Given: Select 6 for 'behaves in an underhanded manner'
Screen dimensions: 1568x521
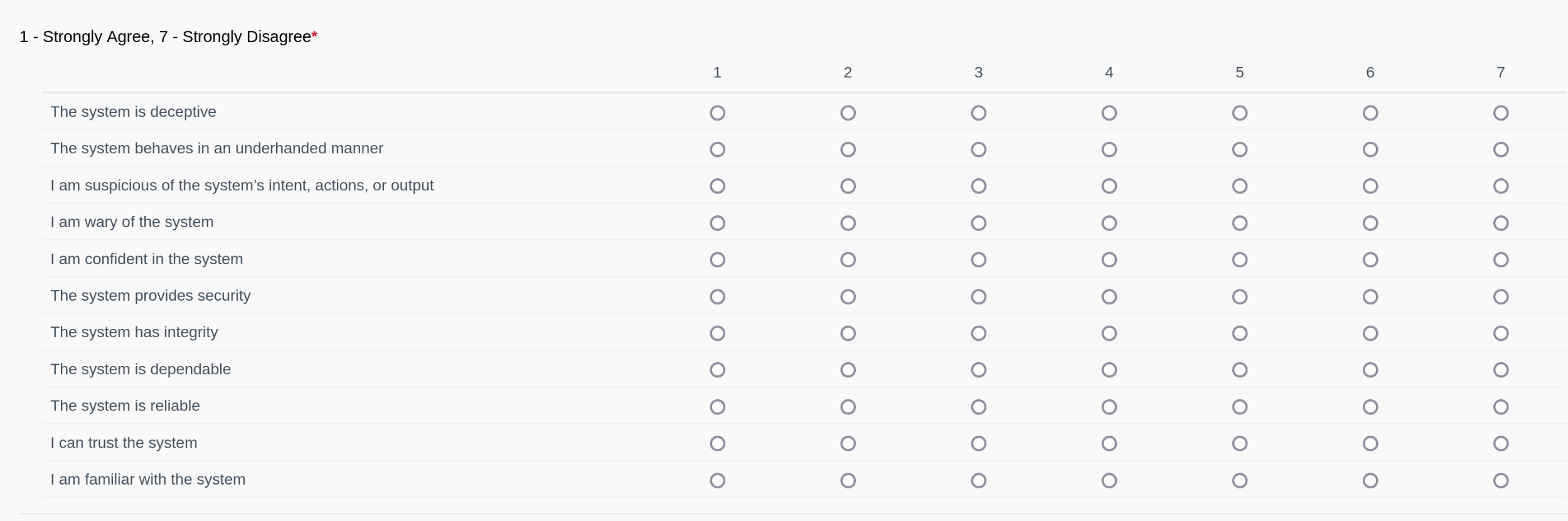Looking at the screenshot, I should pyautogui.click(x=1370, y=149).
